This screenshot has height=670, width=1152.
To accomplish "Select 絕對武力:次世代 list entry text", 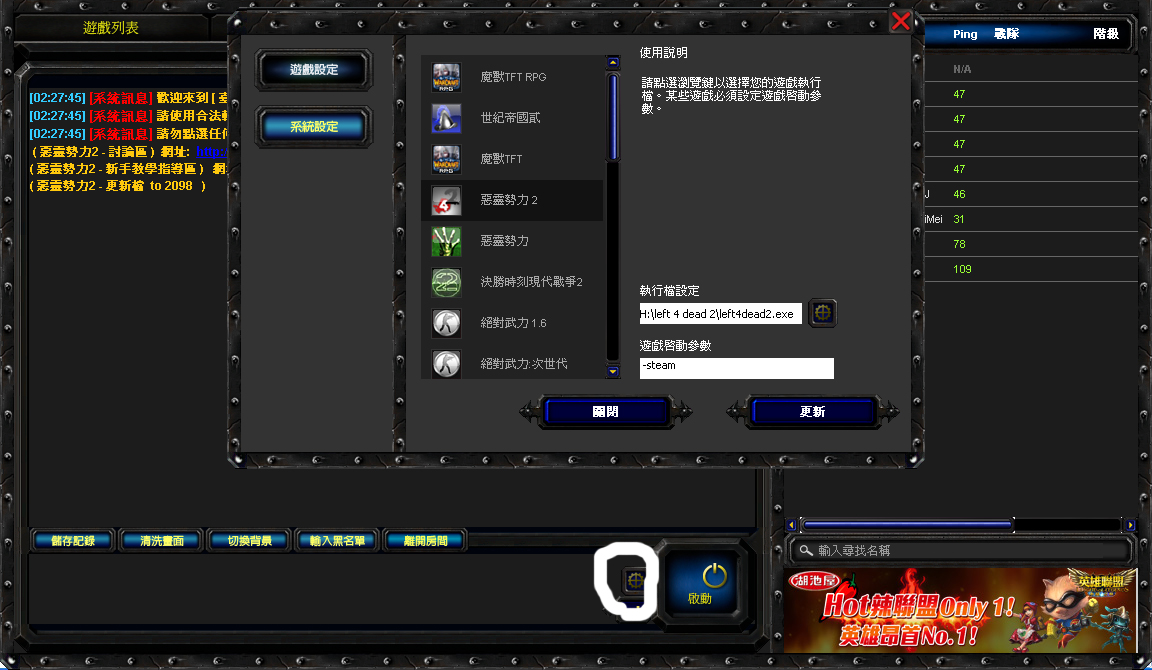I will 523,364.
